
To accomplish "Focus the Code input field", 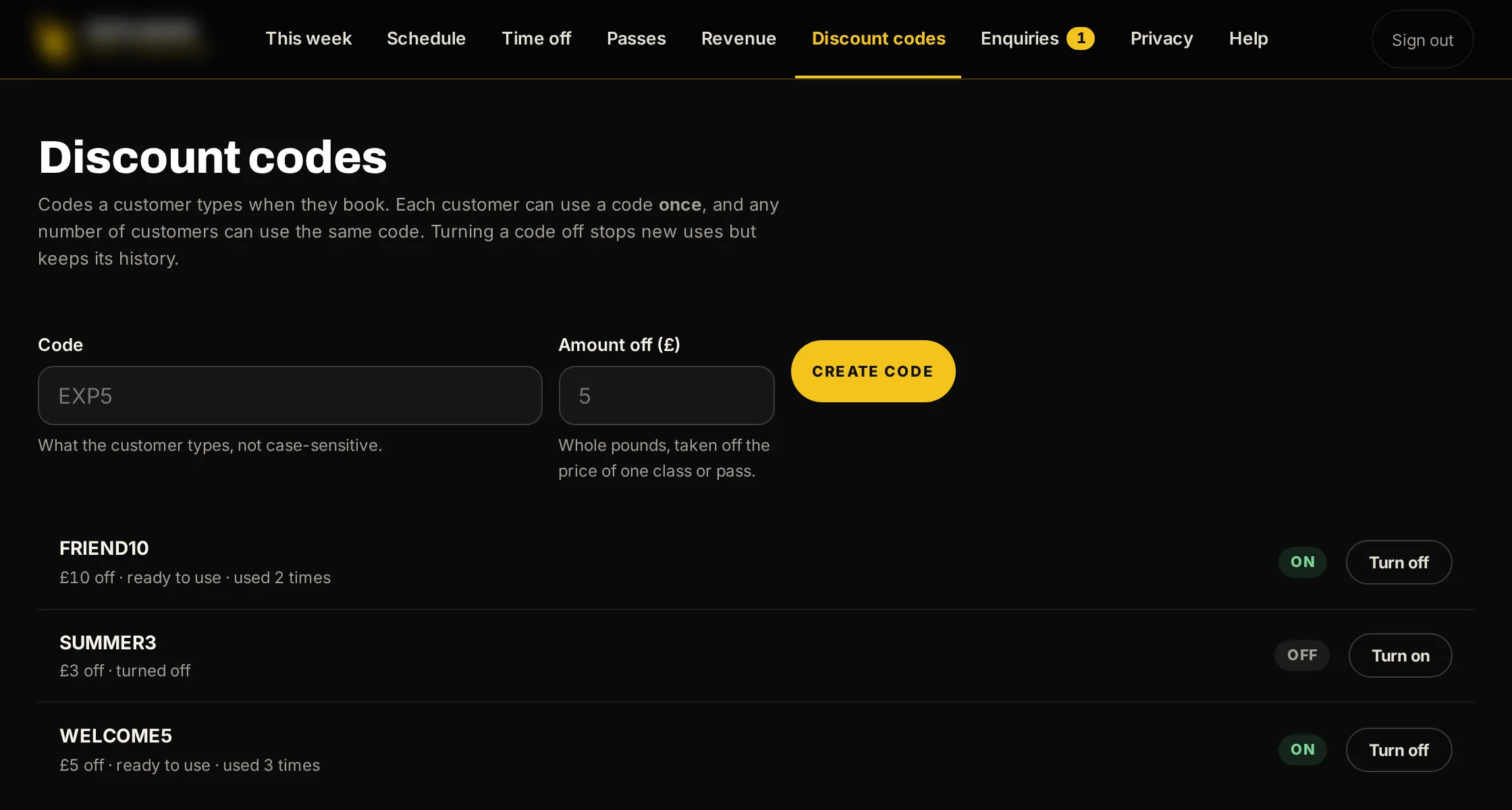I will pos(290,396).
